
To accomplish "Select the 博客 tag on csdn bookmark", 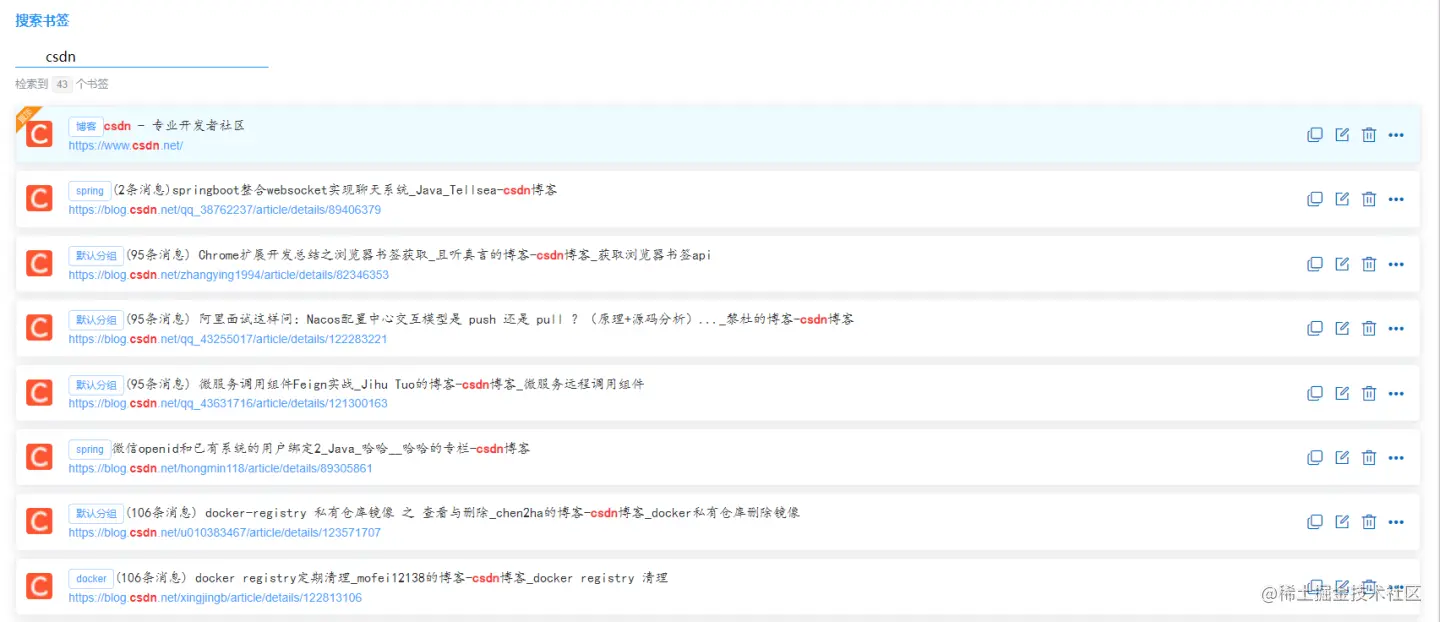I will click(86, 126).
